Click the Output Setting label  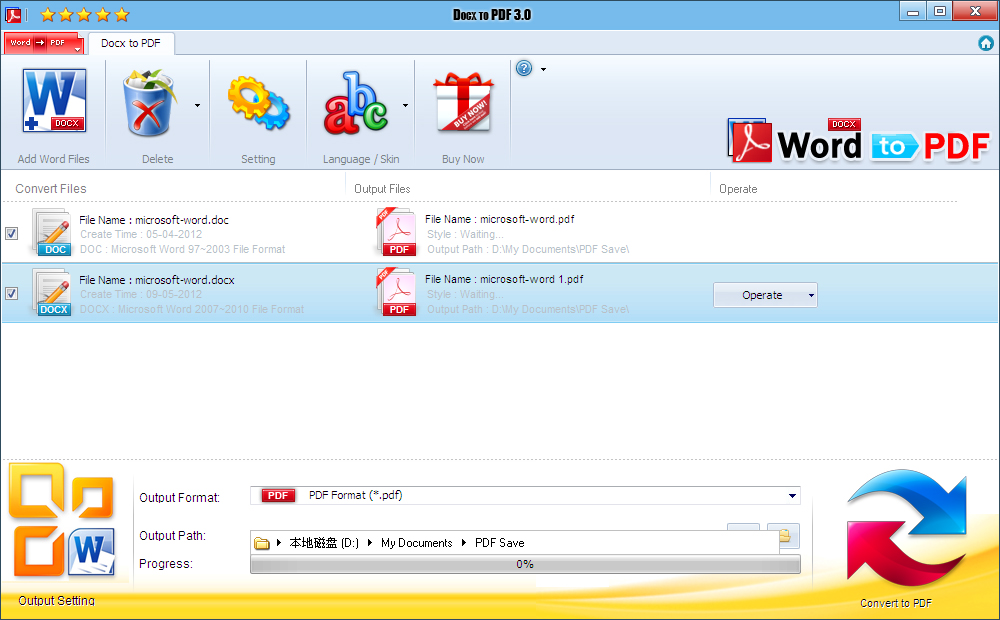click(56, 600)
